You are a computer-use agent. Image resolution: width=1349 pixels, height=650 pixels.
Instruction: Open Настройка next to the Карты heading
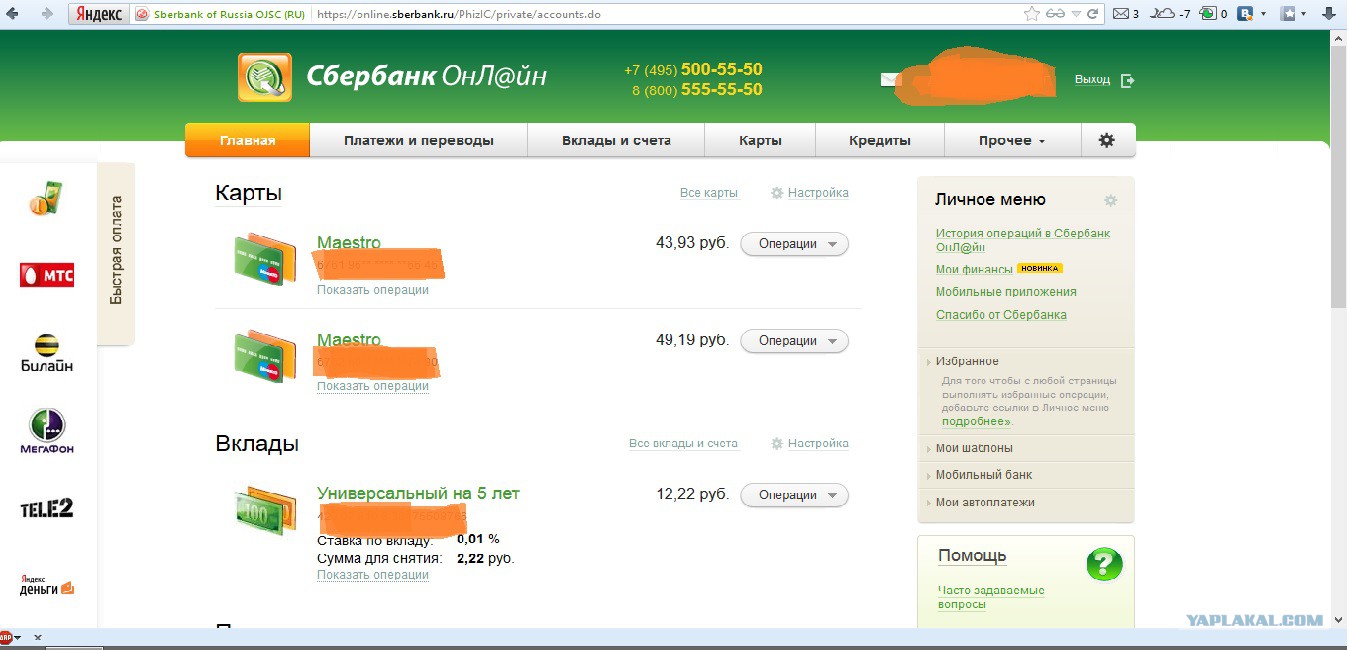tap(818, 193)
